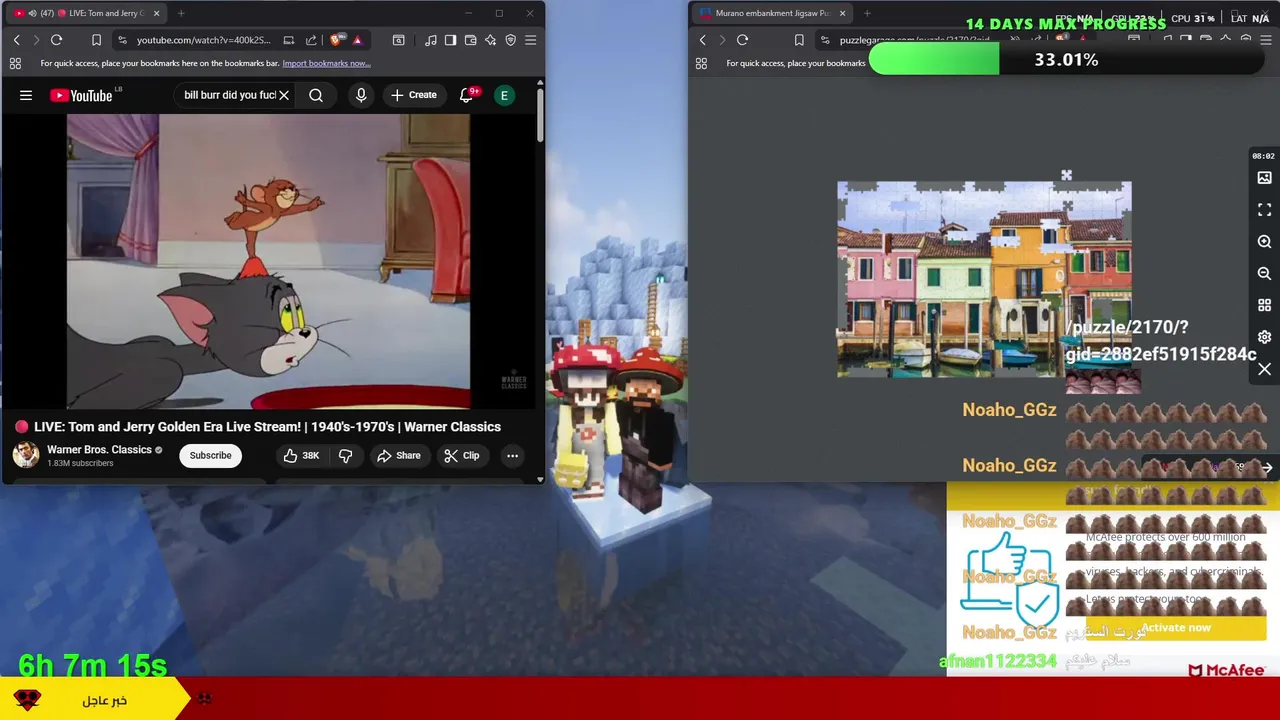This screenshot has width=1280, height=720.
Task: Arrange puzzle pieces with the grid icon
Action: 1264,305
